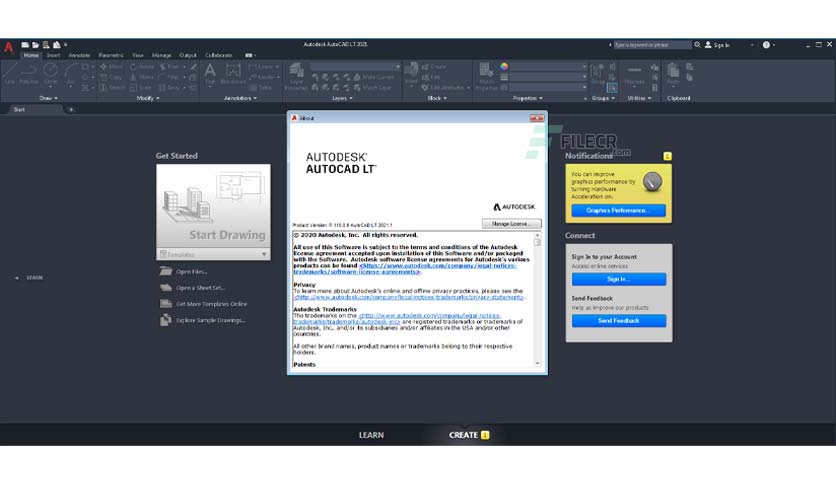Image resolution: width=836 pixels, height=484 pixels.
Task: Close the About dialog
Action: (537, 118)
